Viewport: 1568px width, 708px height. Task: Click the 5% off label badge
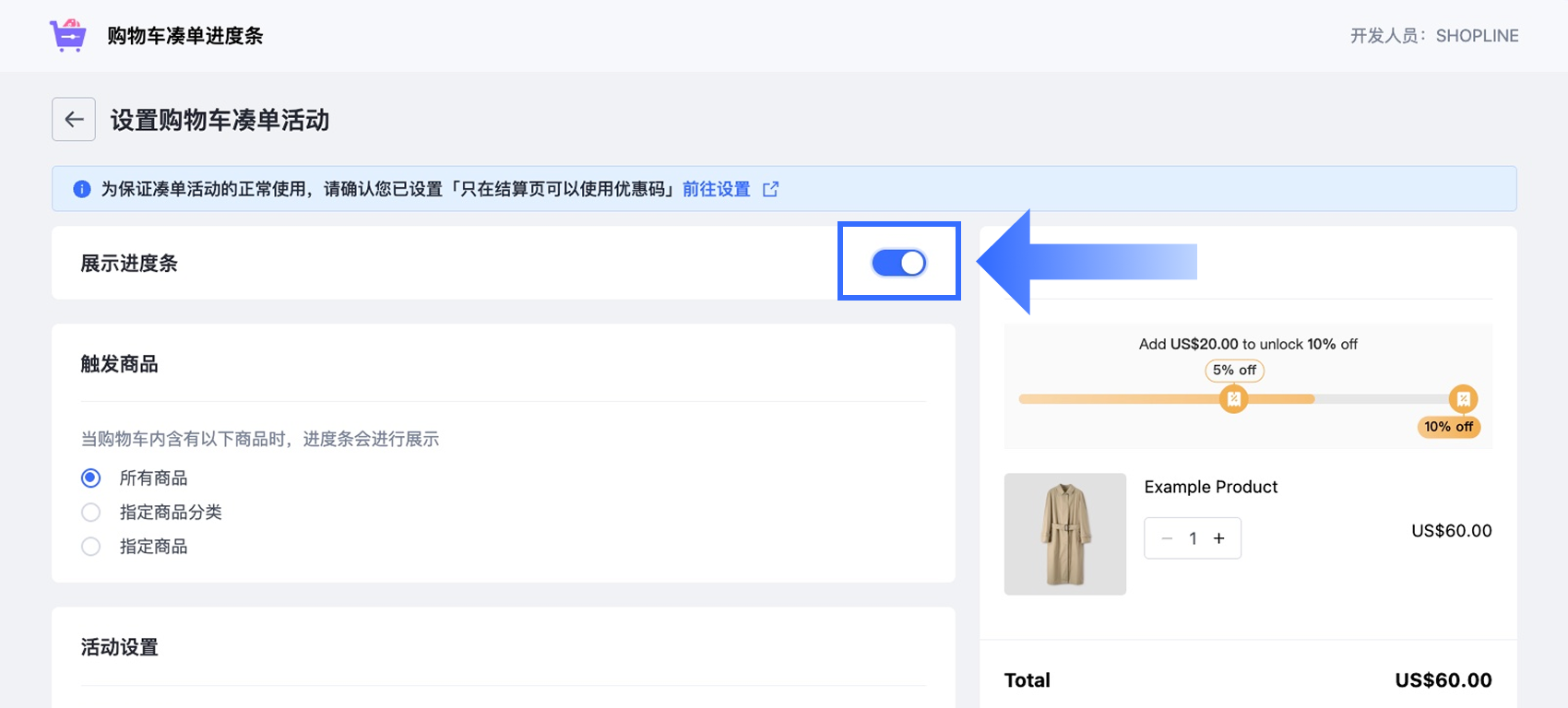click(x=1234, y=370)
